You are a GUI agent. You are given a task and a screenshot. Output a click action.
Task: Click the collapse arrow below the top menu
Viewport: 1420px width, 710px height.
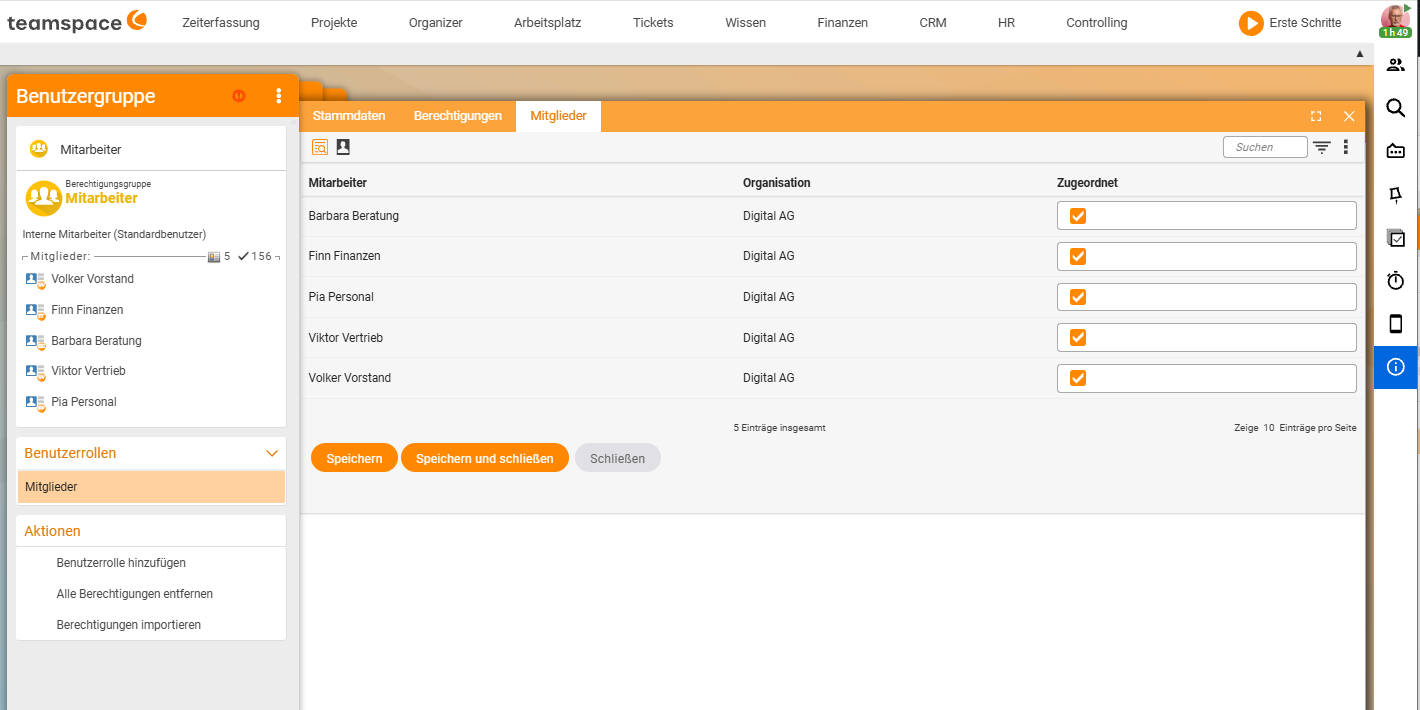(1359, 53)
